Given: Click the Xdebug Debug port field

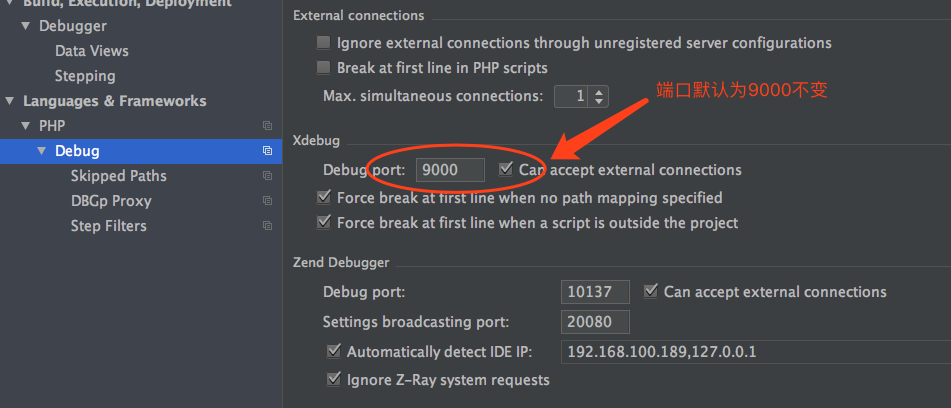Looking at the screenshot, I should coord(450,170).
